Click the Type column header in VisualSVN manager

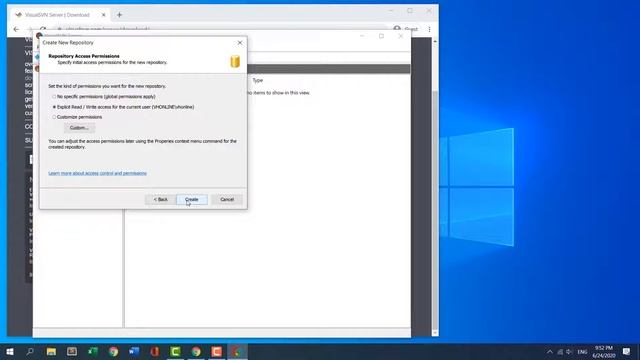258,80
